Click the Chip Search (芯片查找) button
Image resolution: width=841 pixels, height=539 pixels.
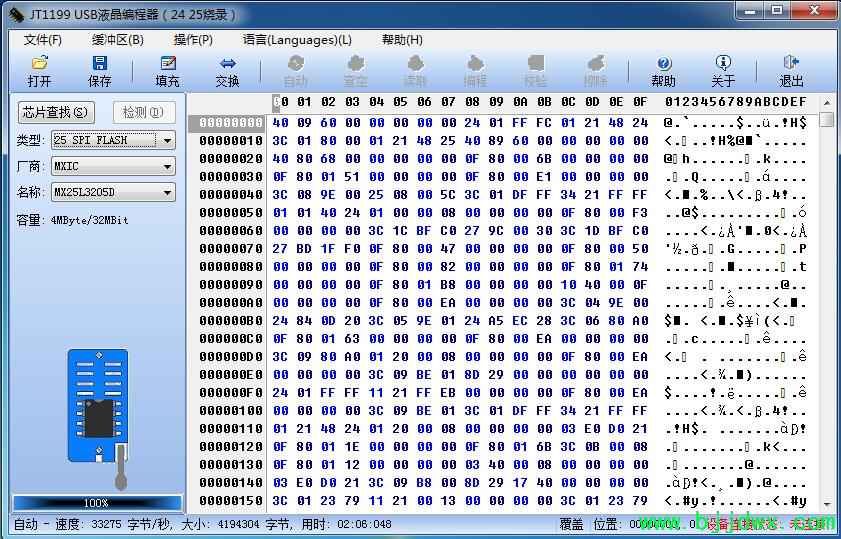[57, 112]
